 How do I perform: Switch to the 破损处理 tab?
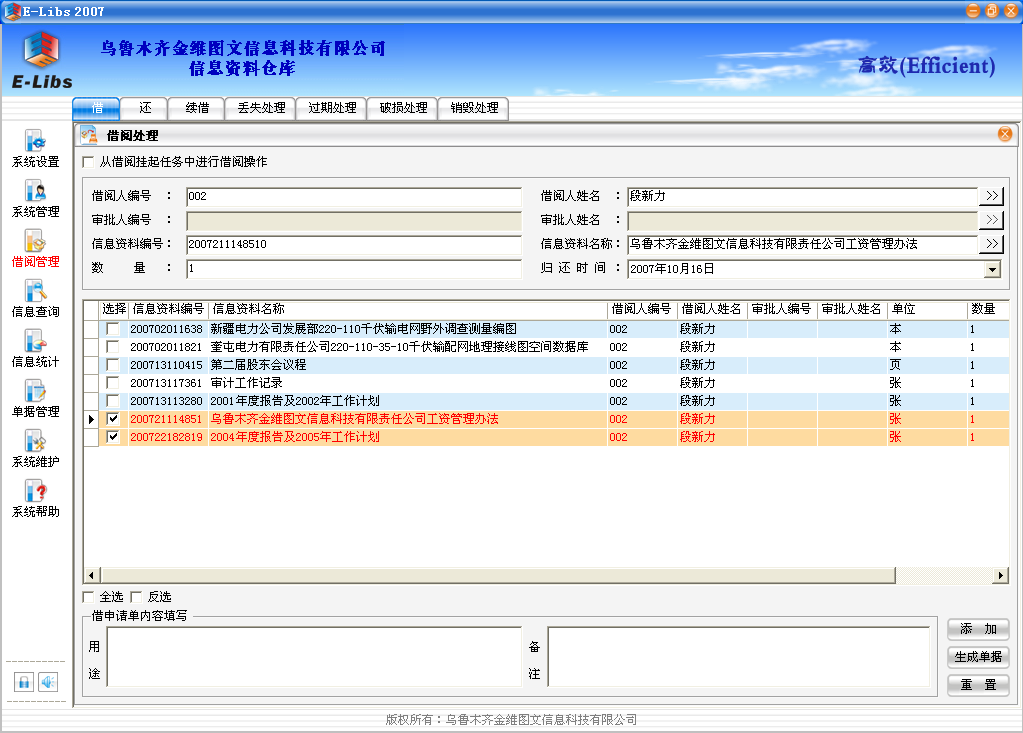pyautogui.click(x=403, y=108)
